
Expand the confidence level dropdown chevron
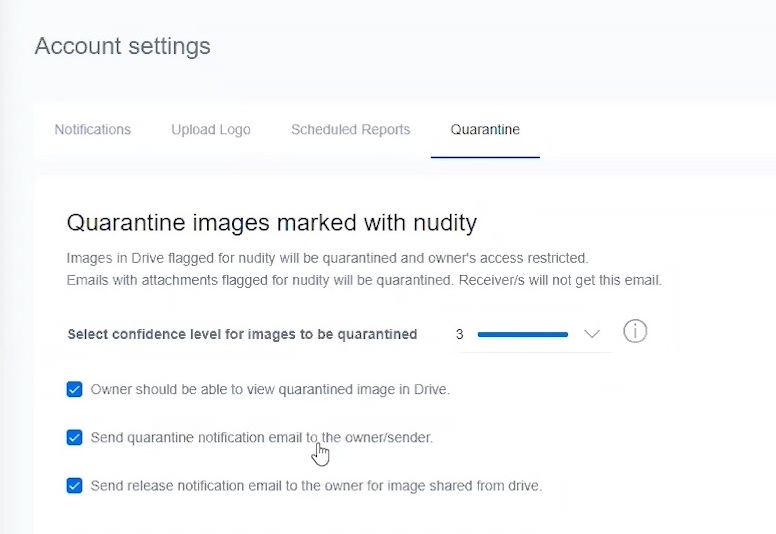coord(592,334)
